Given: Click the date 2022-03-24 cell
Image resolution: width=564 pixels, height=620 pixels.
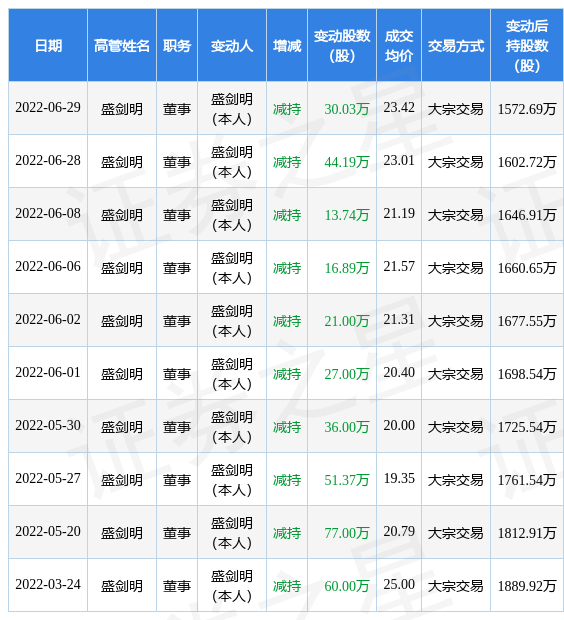Looking at the screenshot, I should coord(48,584).
